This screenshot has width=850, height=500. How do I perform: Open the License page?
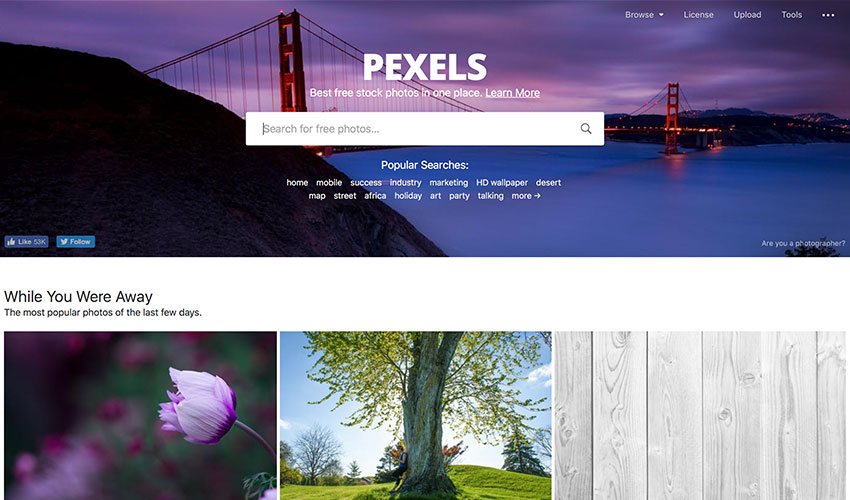click(x=698, y=15)
